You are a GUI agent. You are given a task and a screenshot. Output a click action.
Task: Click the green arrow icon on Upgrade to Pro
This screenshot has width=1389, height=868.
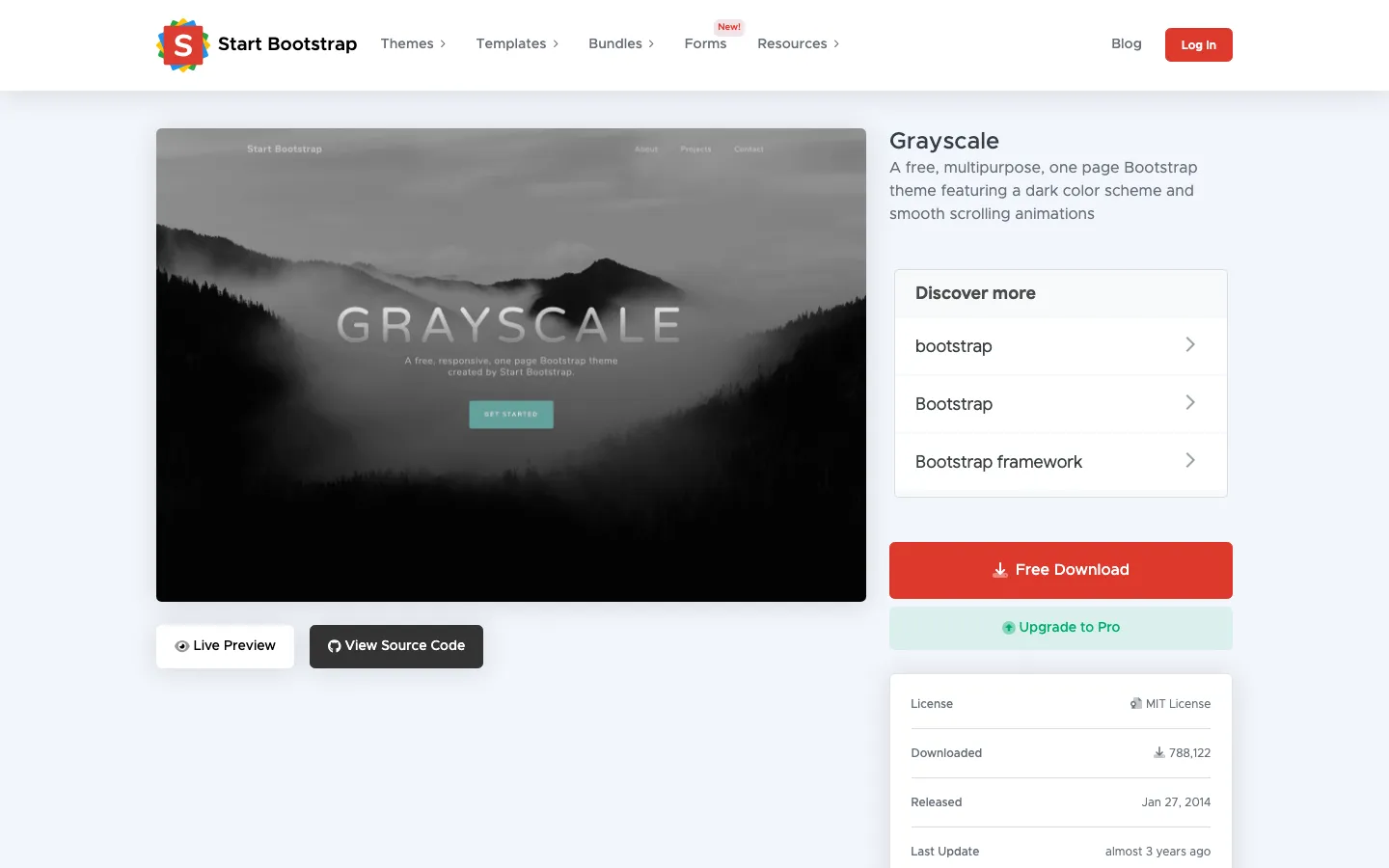click(1008, 628)
